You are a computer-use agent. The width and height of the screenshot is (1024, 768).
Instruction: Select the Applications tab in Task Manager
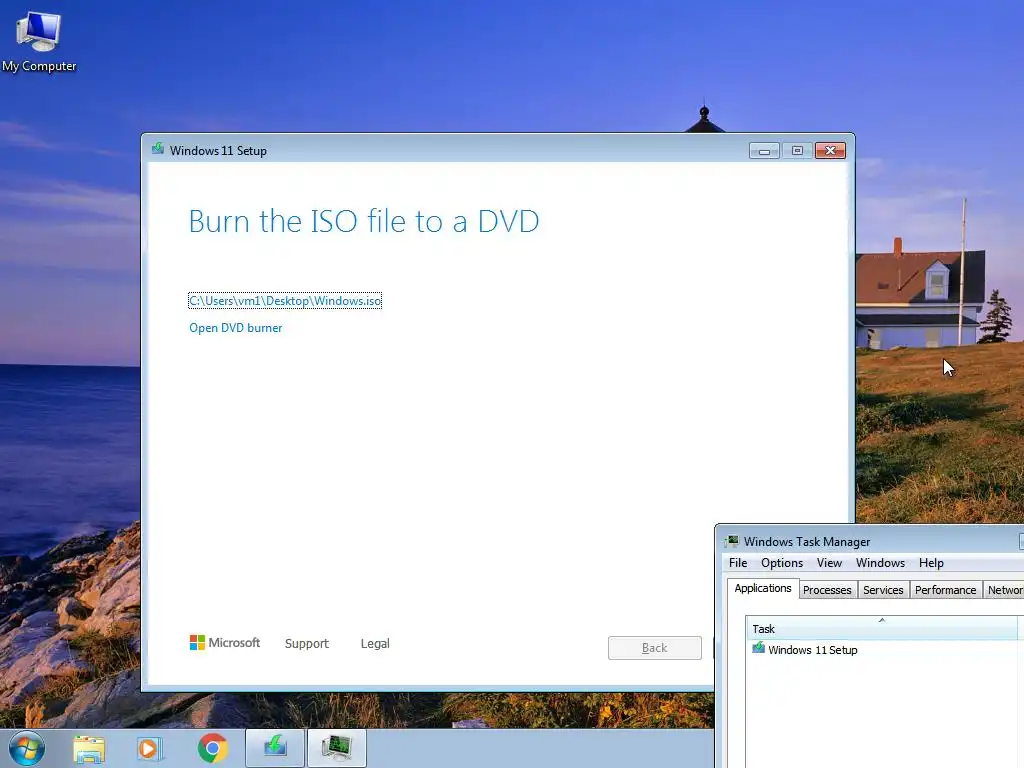[x=763, y=588]
